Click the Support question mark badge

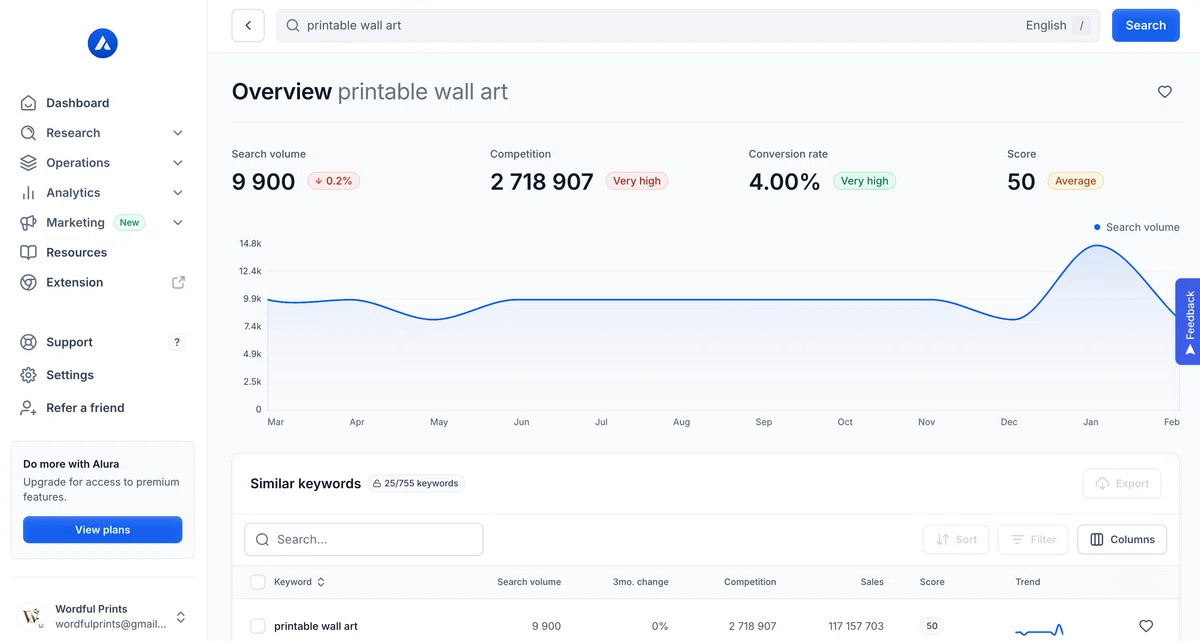click(x=177, y=342)
